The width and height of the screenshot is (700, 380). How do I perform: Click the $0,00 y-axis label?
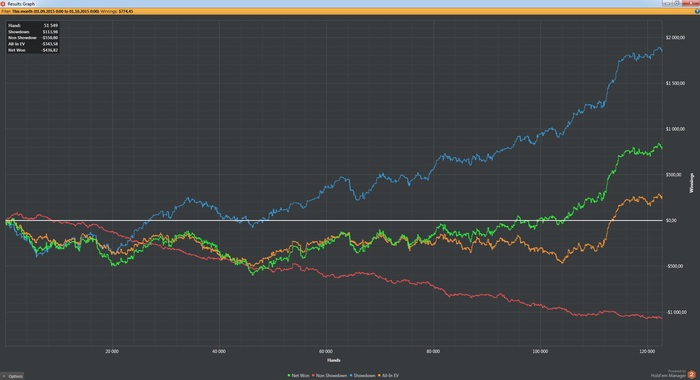(671, 220)
